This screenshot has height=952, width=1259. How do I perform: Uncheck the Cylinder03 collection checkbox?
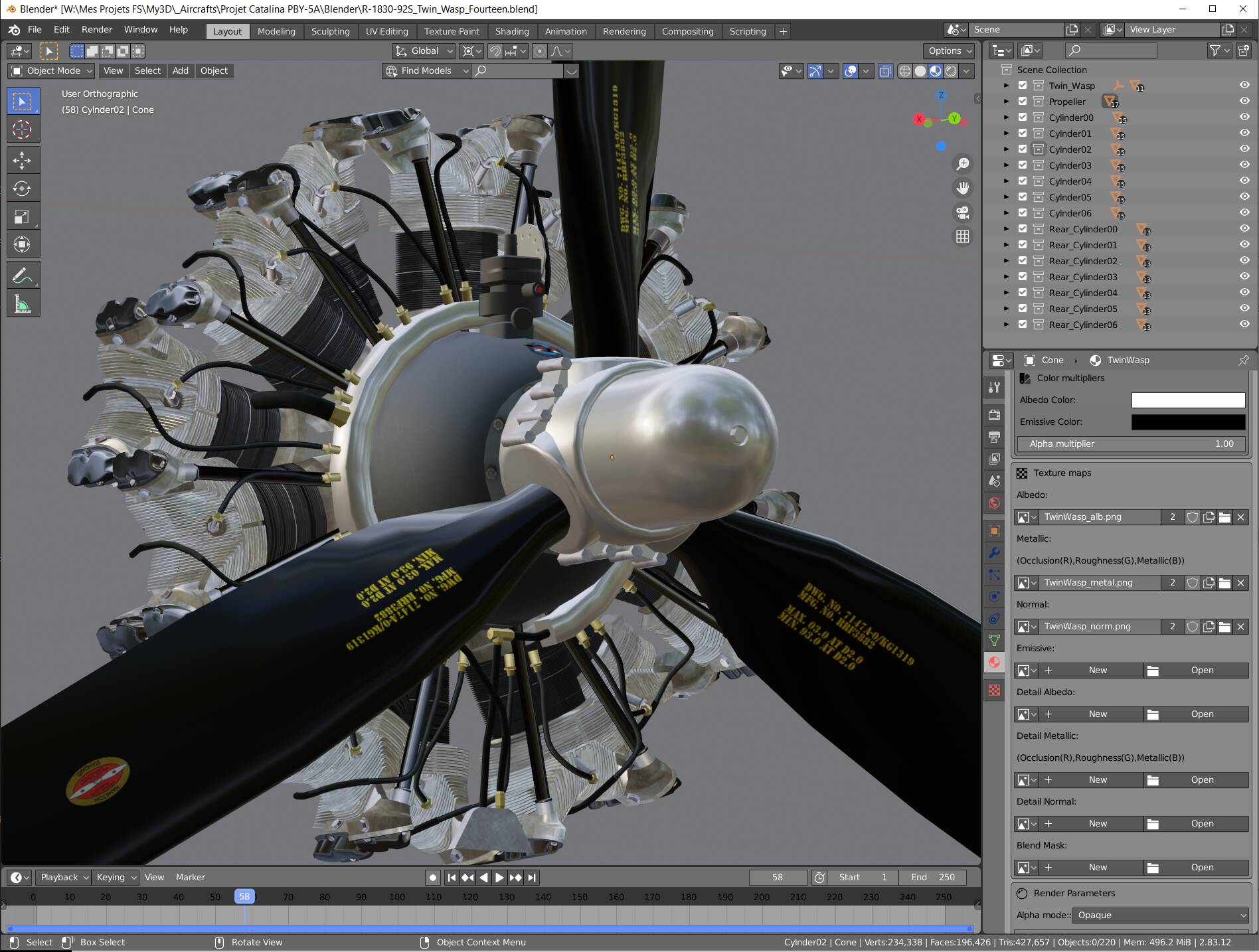coord(1023,165)
